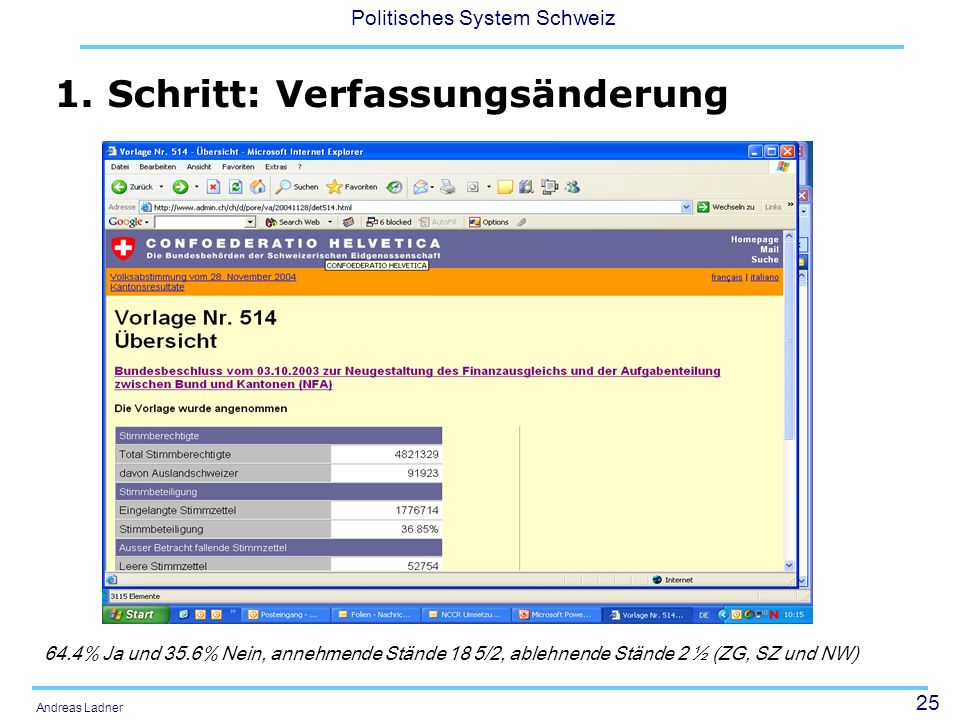Click the 6 blocked popup blocker button
Viewport: 960px width, 720px height.
pos(389,222)
